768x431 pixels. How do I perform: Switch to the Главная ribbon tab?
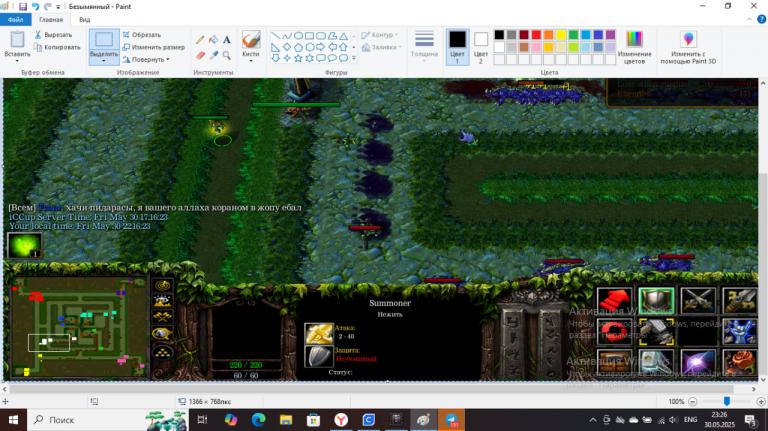[51, 20]
